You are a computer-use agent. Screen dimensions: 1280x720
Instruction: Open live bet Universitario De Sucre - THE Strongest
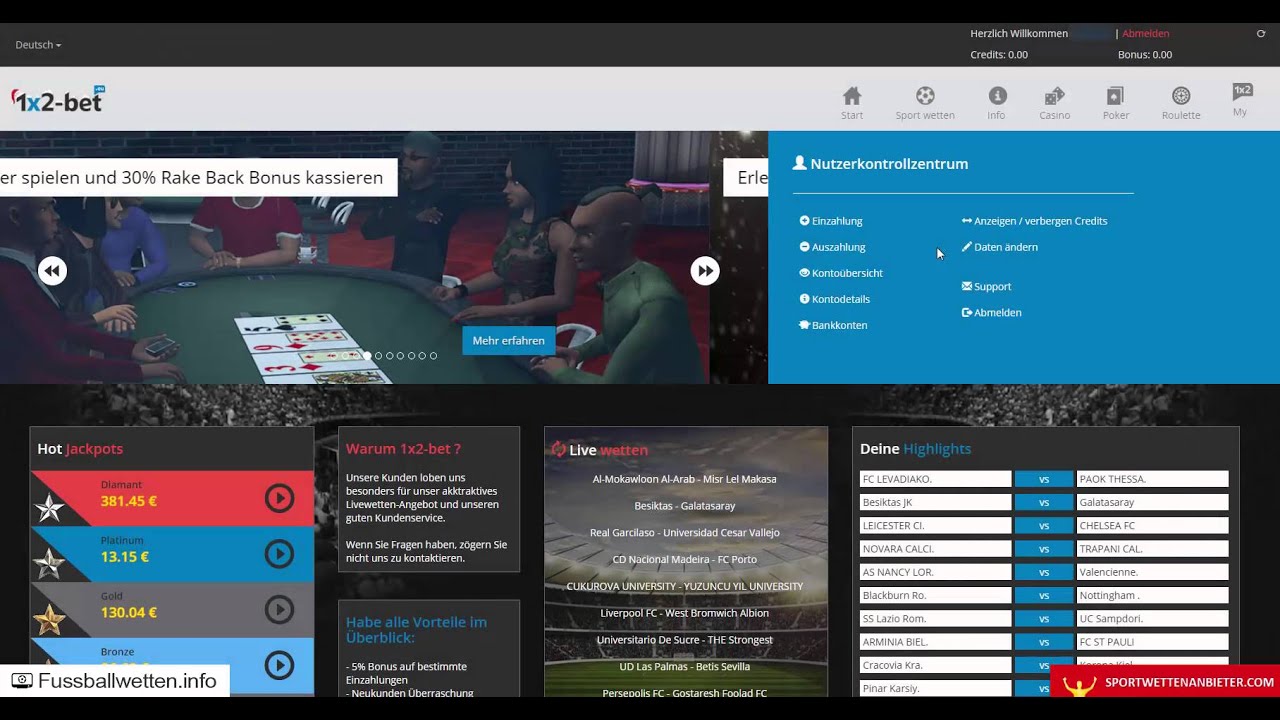pyautogui.click(x=685, y=640)
